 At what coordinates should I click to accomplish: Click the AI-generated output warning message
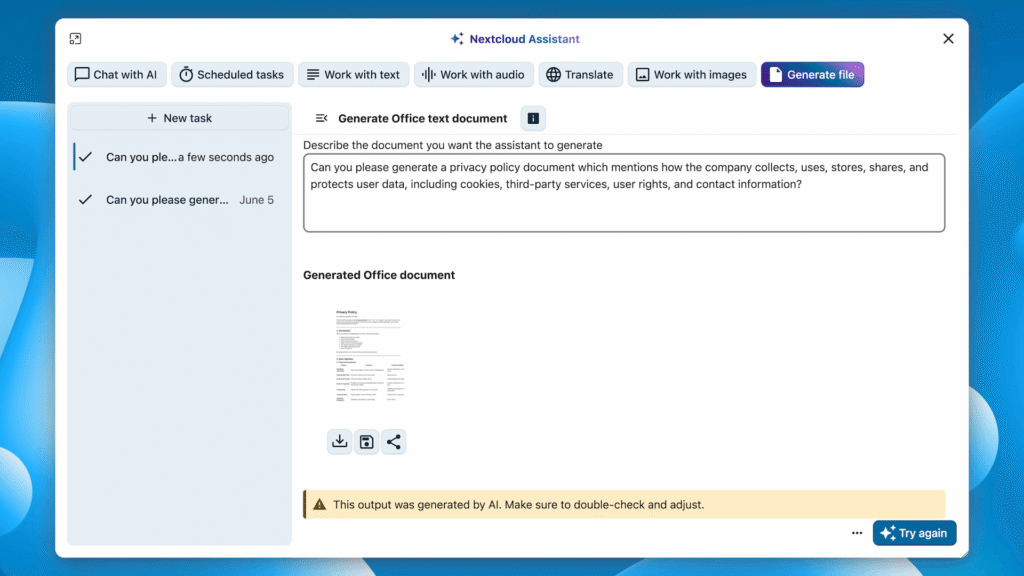click(624, 504)
